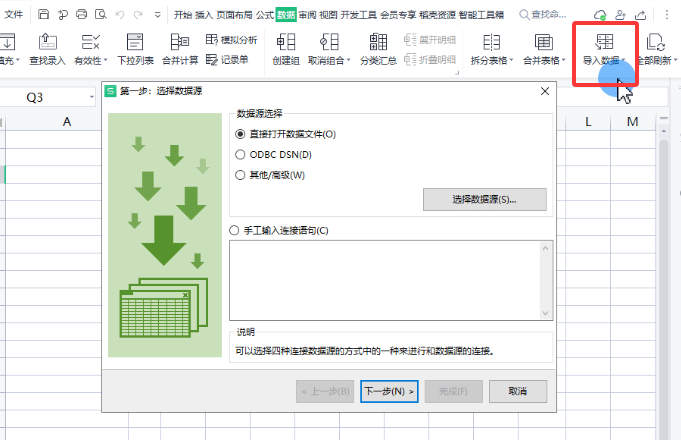The width and height of the screenshot is (681, 442).
Task: Open the 文件 menu
Action: (14, 15)
